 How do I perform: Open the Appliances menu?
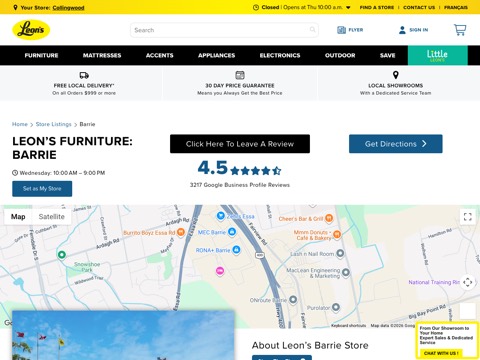click(217, 55)
